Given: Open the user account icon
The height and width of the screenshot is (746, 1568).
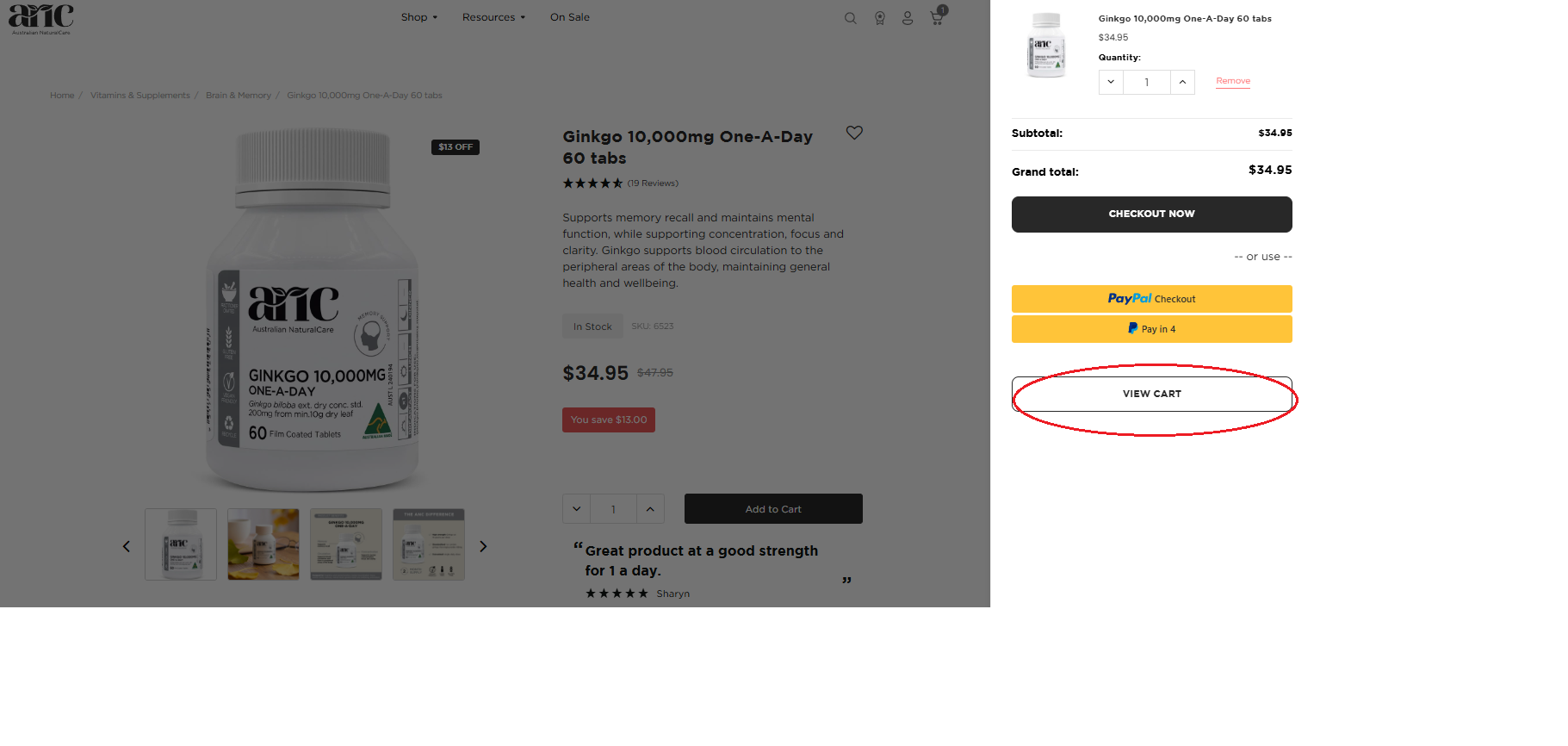Looking at the screenshot, I should pyautogui.click(x=908, y=18).
